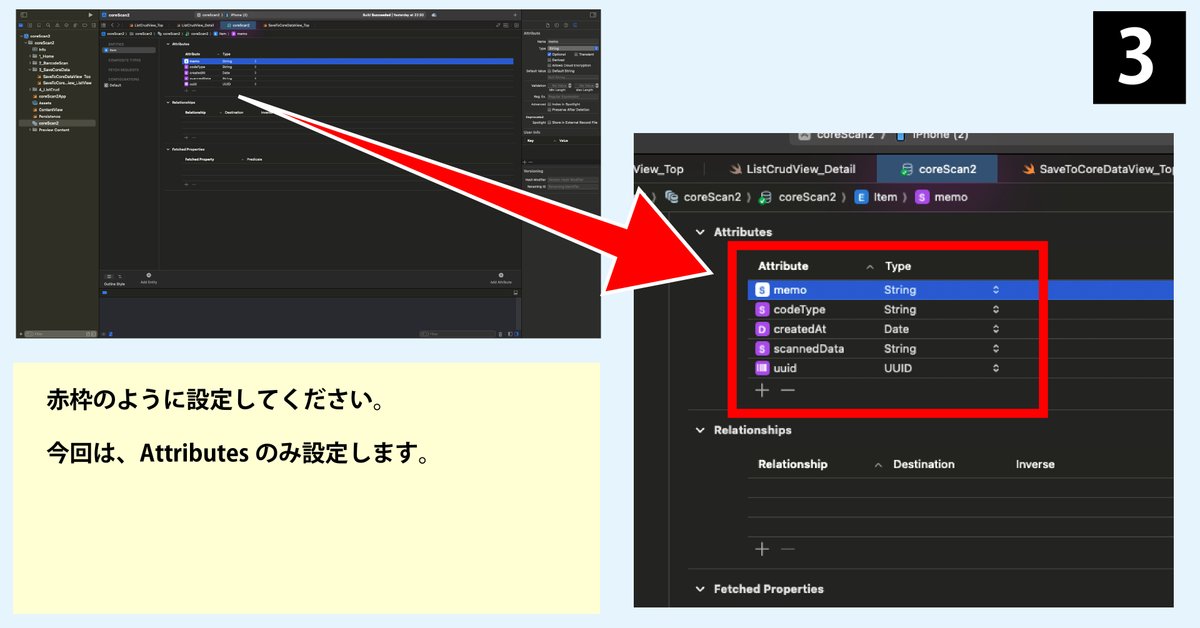Switch to ListCrudView_Detail tab in small window
Viewport: 1200px width, 628px height.
198,25
